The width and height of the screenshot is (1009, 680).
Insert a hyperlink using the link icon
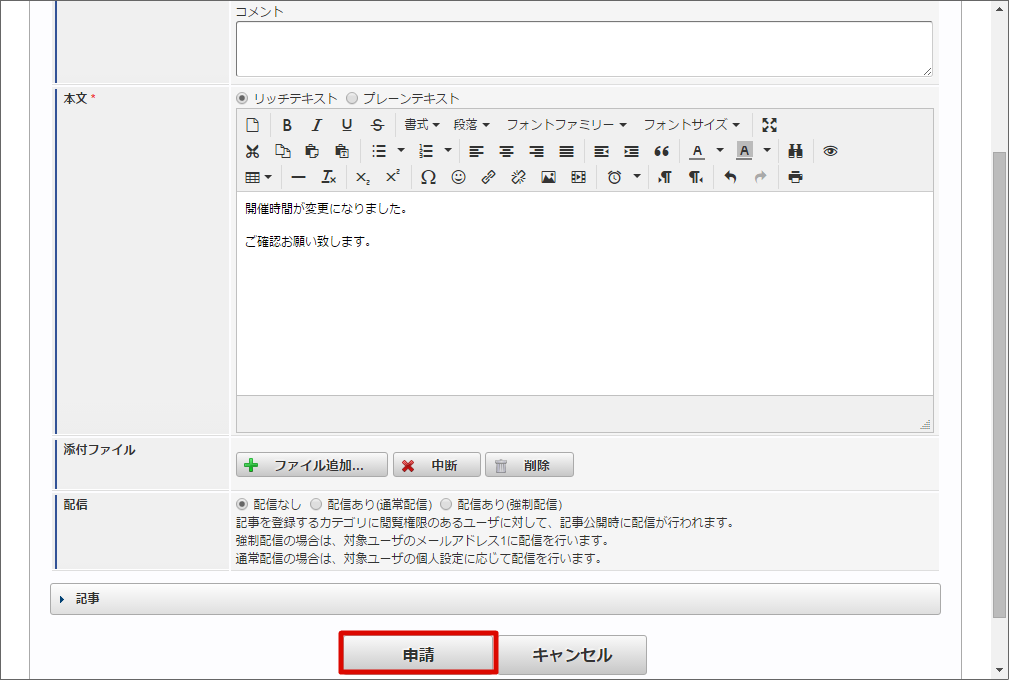[489, 177]
